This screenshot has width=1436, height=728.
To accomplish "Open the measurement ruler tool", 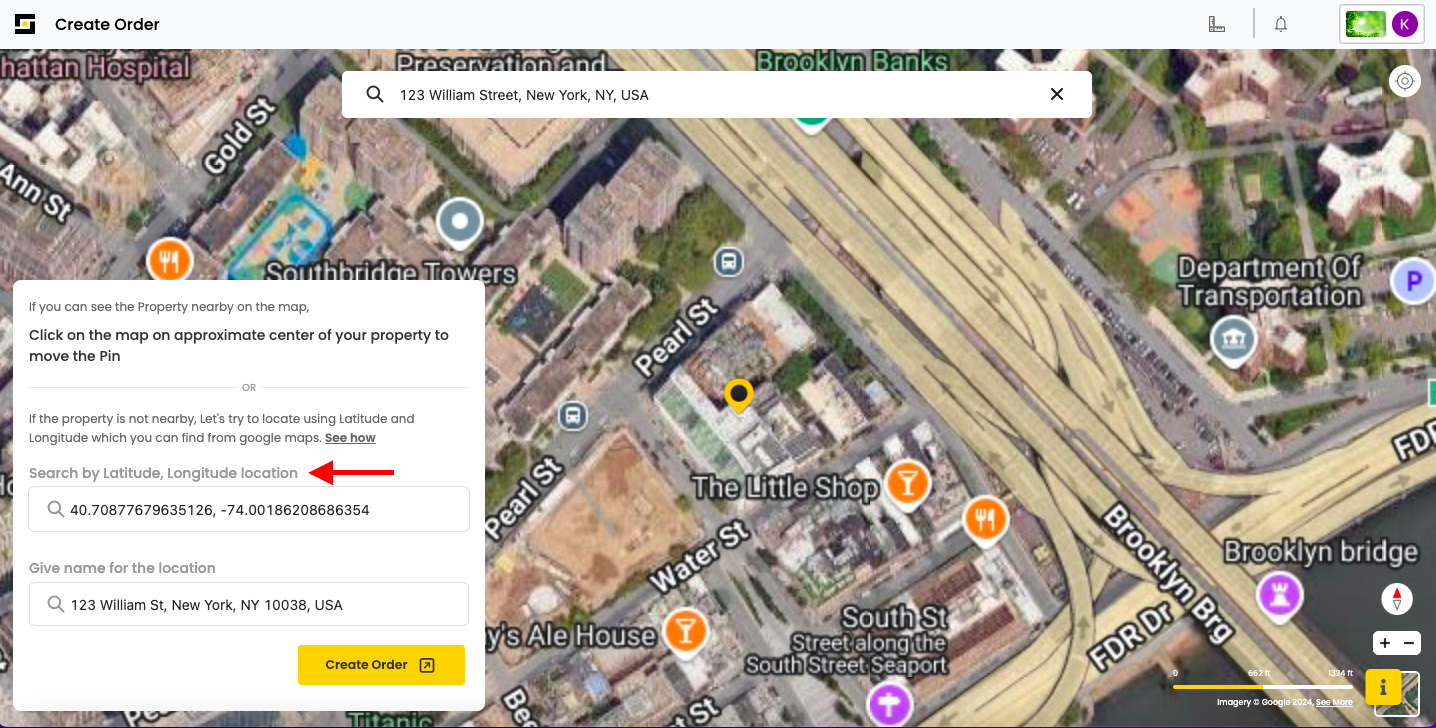I will (1217, 24).
